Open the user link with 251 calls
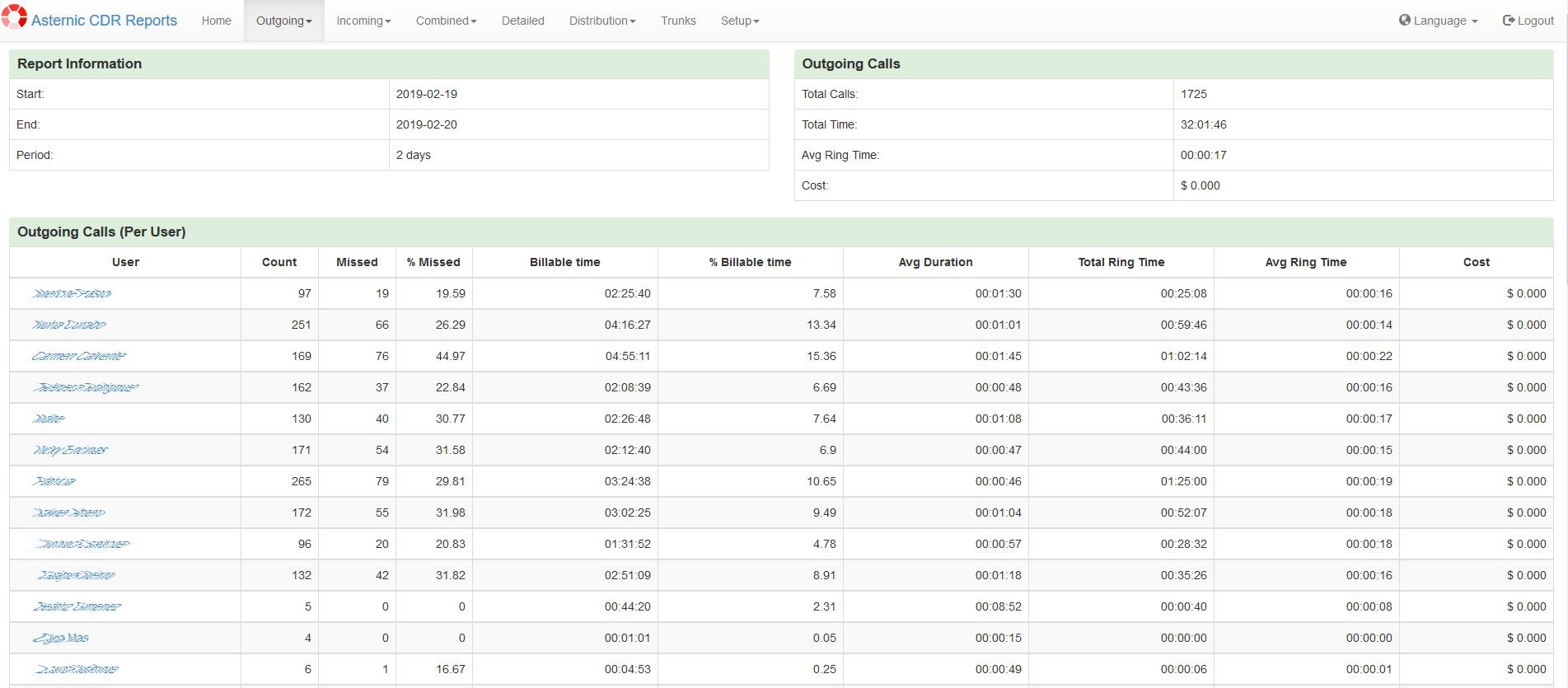 point(69,325)
